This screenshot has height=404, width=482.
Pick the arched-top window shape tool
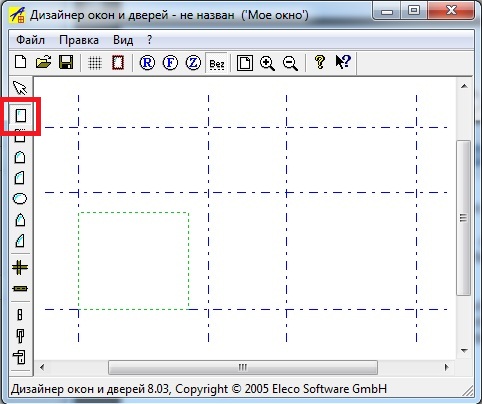click(x=20, y=157)
